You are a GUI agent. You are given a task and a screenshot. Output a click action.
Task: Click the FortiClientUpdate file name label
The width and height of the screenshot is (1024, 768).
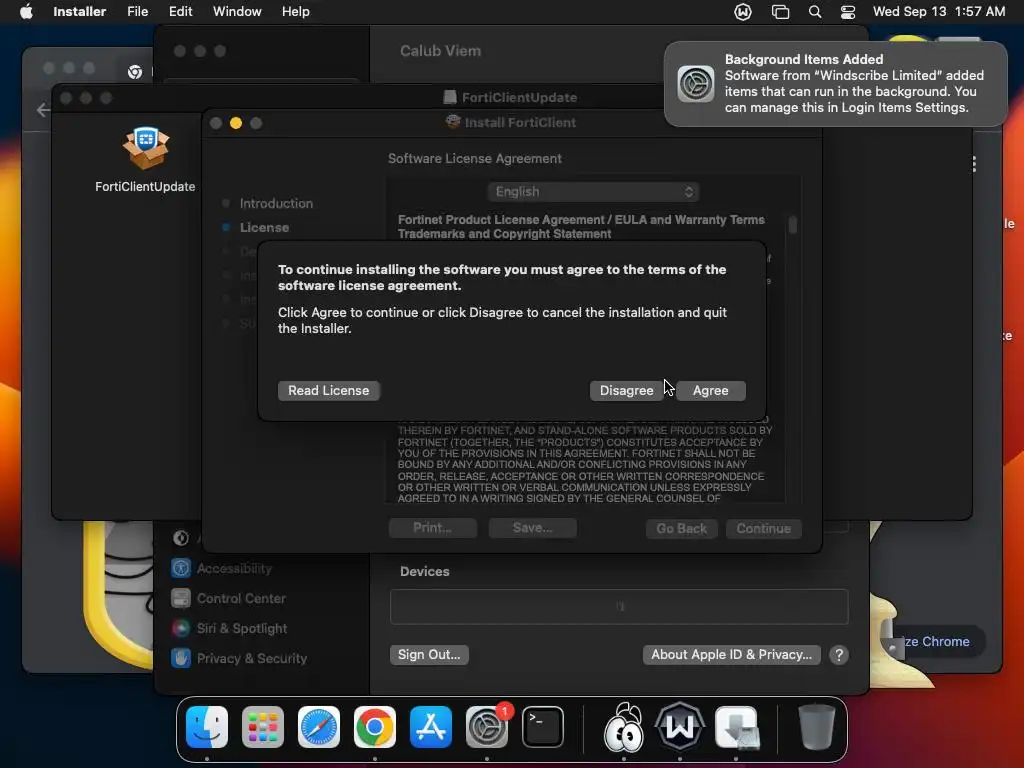pyautogui.click(x=145, y=186)
